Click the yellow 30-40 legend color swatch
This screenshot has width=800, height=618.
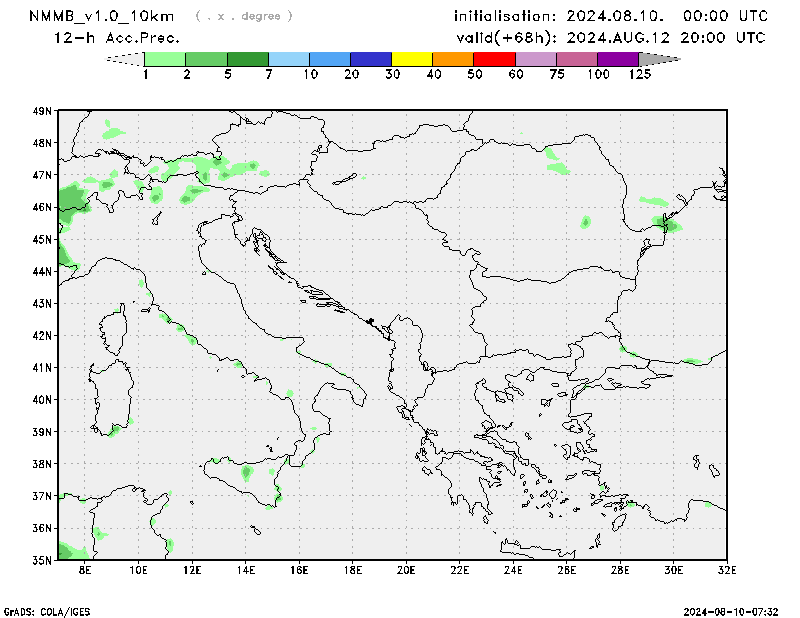click(x=412, y=59)
